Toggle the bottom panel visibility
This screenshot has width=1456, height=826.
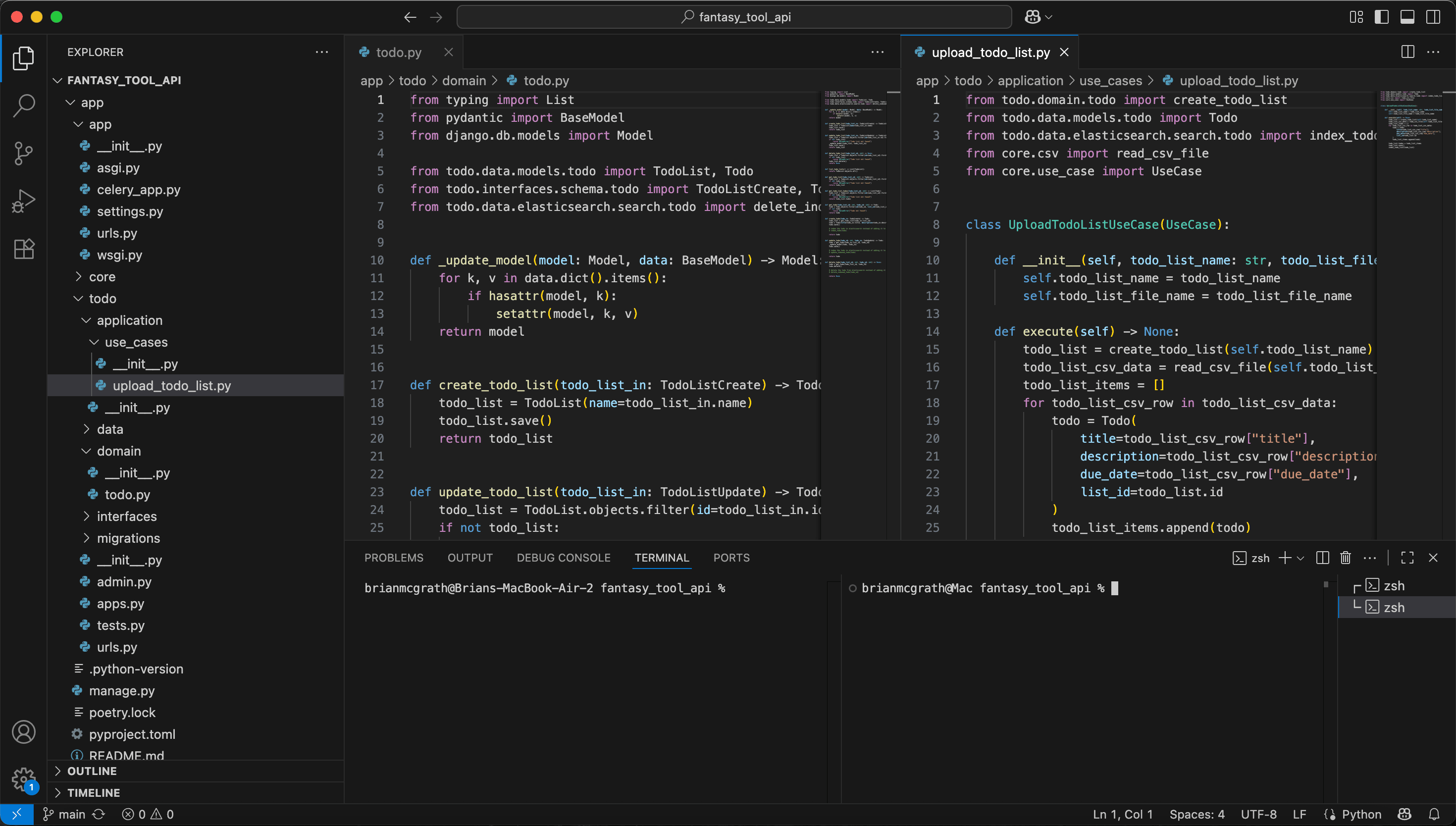pyautogui.click(x=1407, y=17)
